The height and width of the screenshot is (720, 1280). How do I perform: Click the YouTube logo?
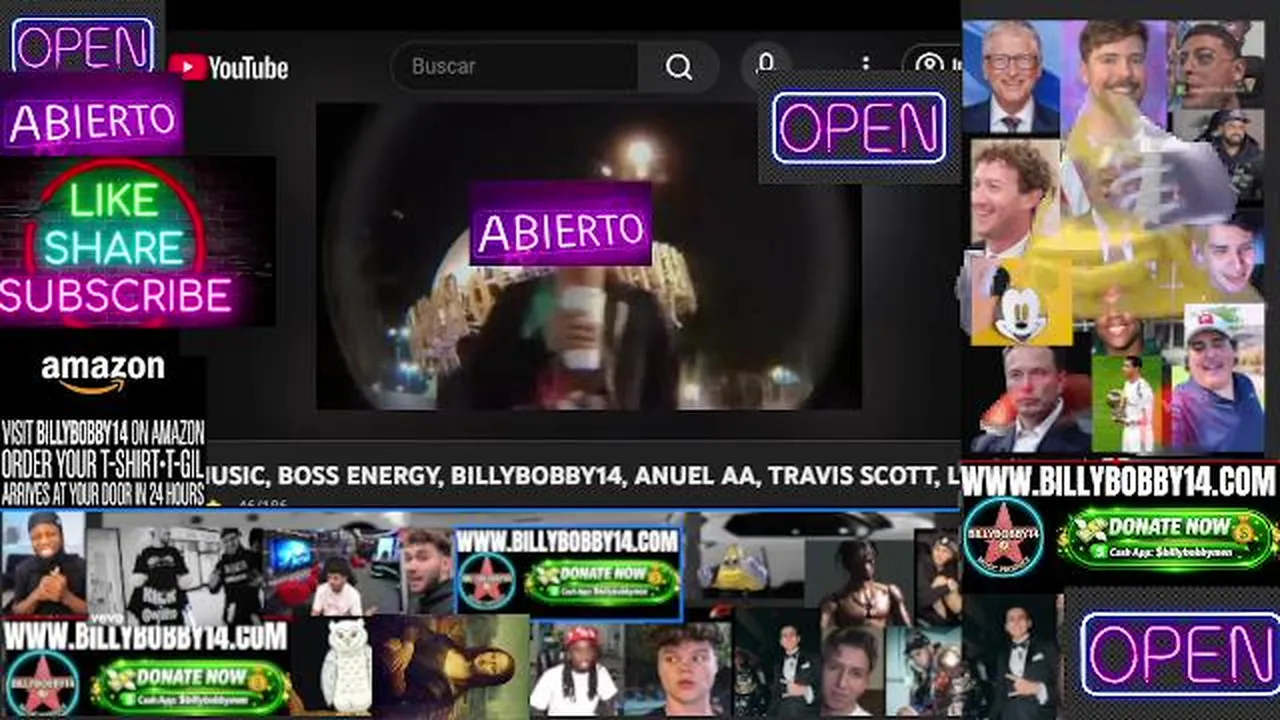[x=228, y=67]
